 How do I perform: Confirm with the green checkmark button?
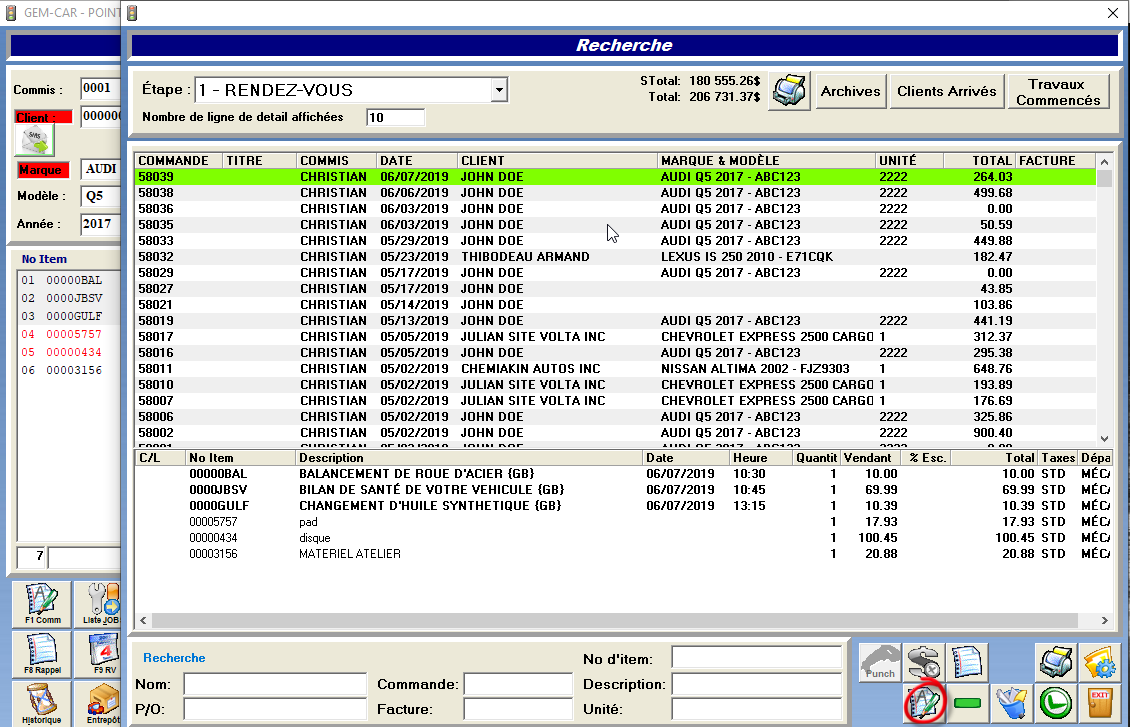tap(1056, 703)
